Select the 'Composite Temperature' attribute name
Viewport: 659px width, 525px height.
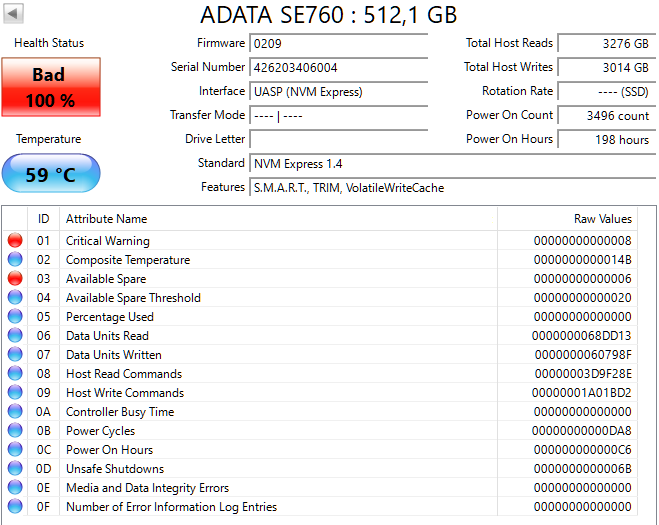click(128, 260)
